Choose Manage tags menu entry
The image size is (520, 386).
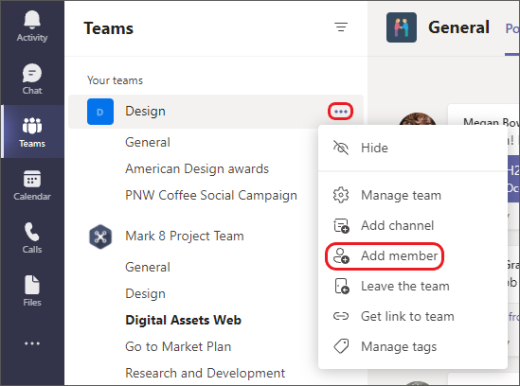coord(413,347)
